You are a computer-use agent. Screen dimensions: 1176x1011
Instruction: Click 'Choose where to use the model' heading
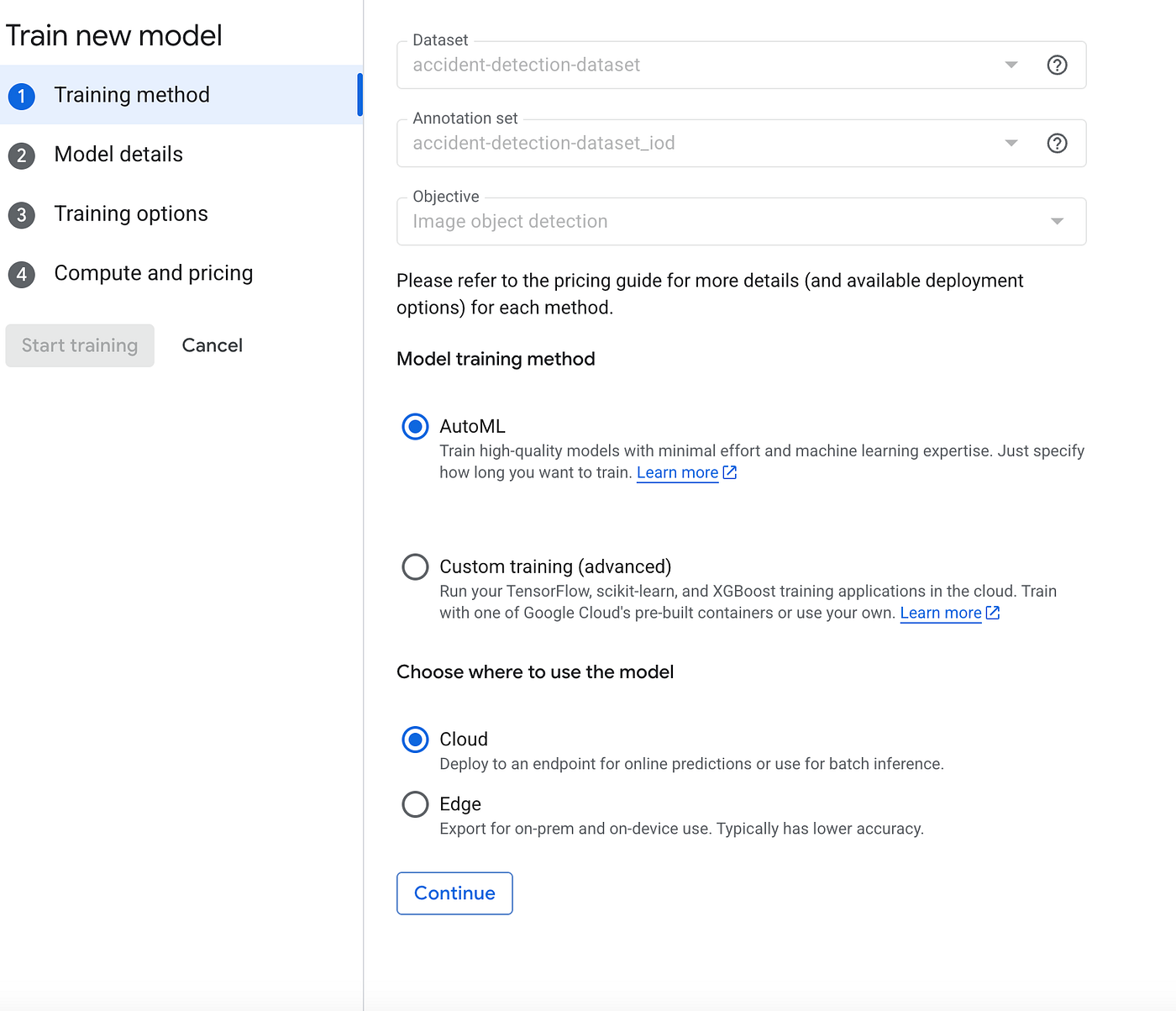[x=535, y=672]
